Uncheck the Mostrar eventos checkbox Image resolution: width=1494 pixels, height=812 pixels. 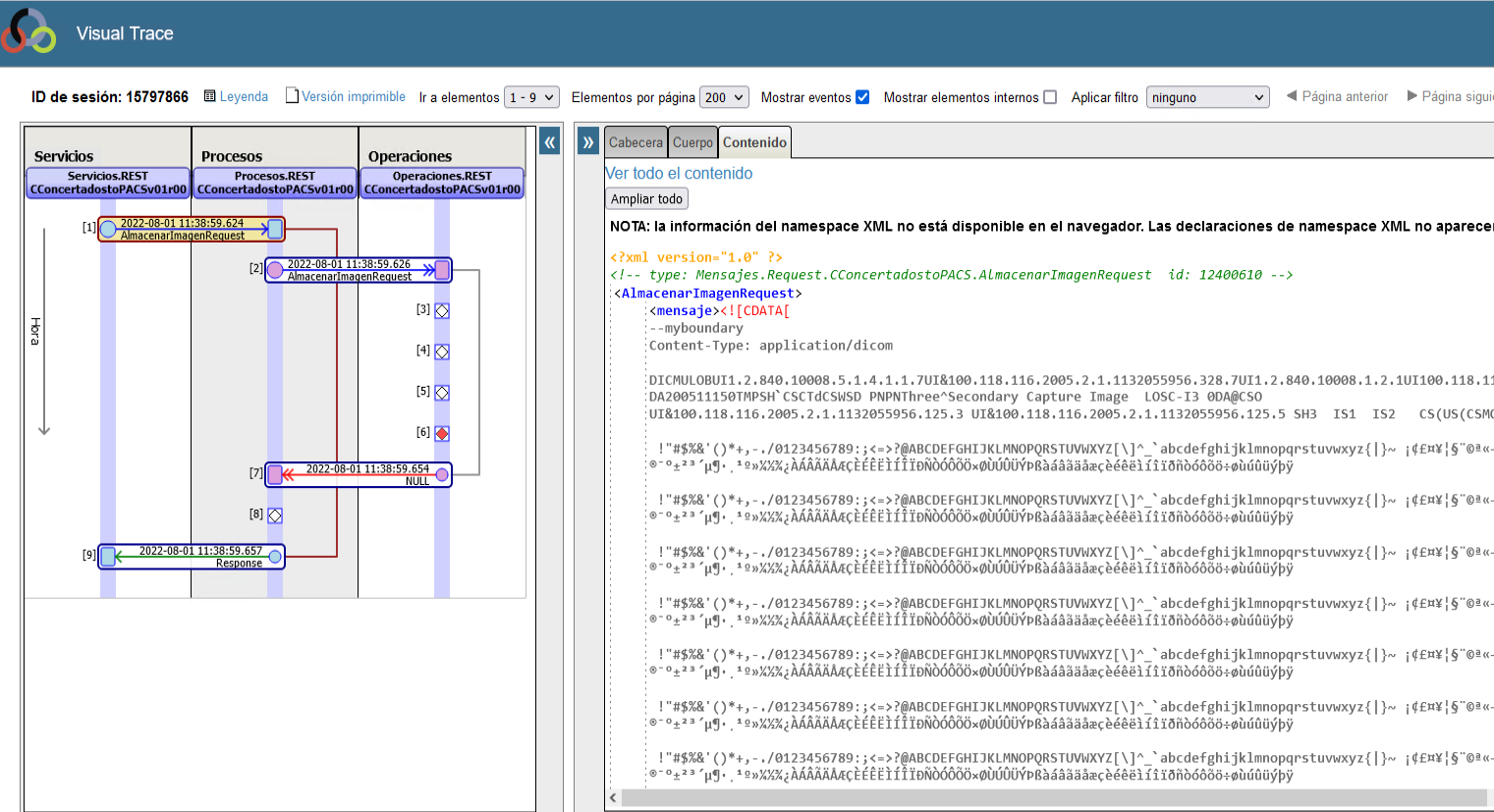[862, 97]
